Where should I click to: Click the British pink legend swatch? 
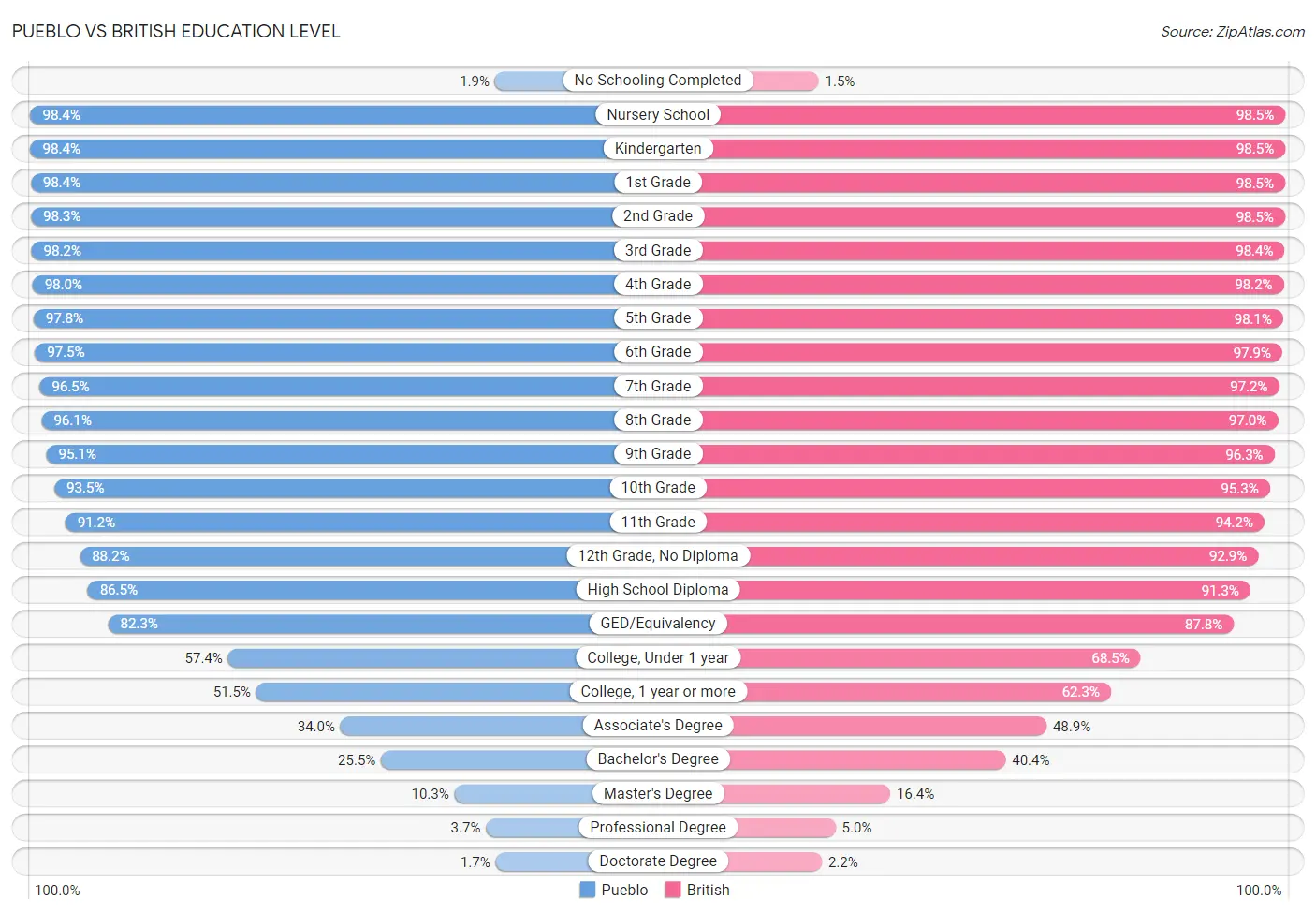[x=672, y=890]
